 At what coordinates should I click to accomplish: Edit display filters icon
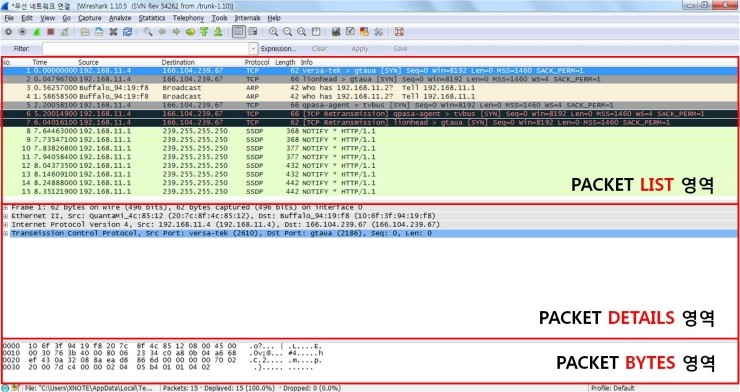[350, 32]
